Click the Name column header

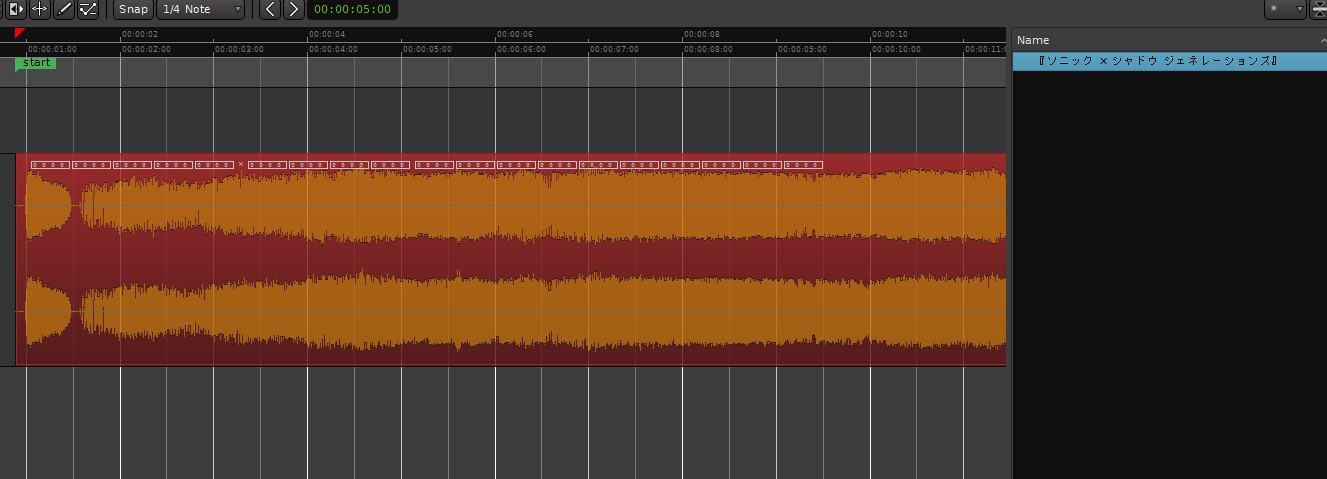click(1160, 40)
